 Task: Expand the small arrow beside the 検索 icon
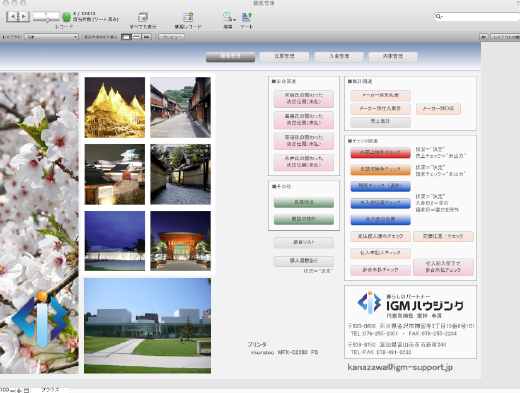point(235,19)
